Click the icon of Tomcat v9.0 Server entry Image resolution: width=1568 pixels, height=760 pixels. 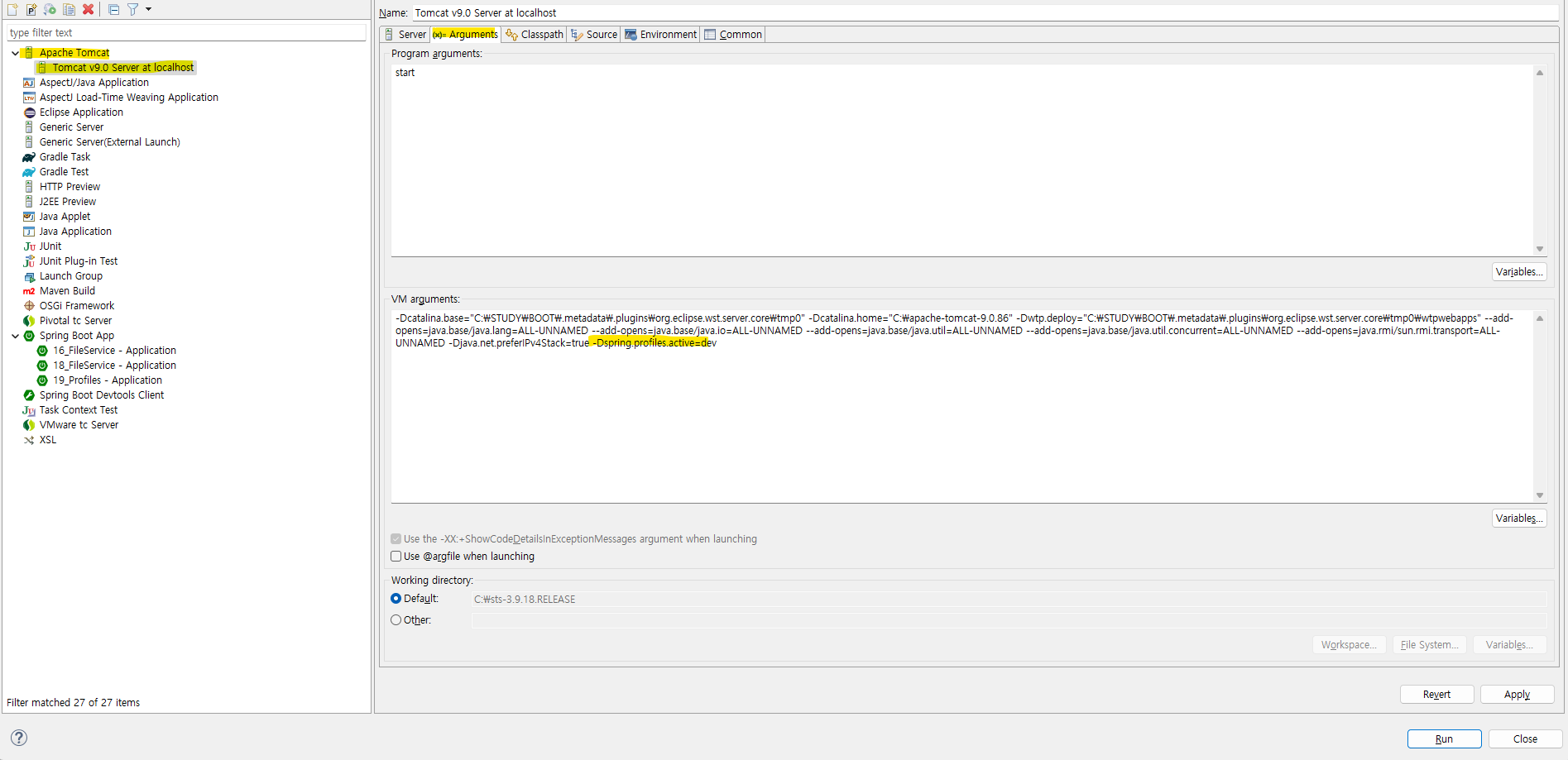[x=42, y=68]
